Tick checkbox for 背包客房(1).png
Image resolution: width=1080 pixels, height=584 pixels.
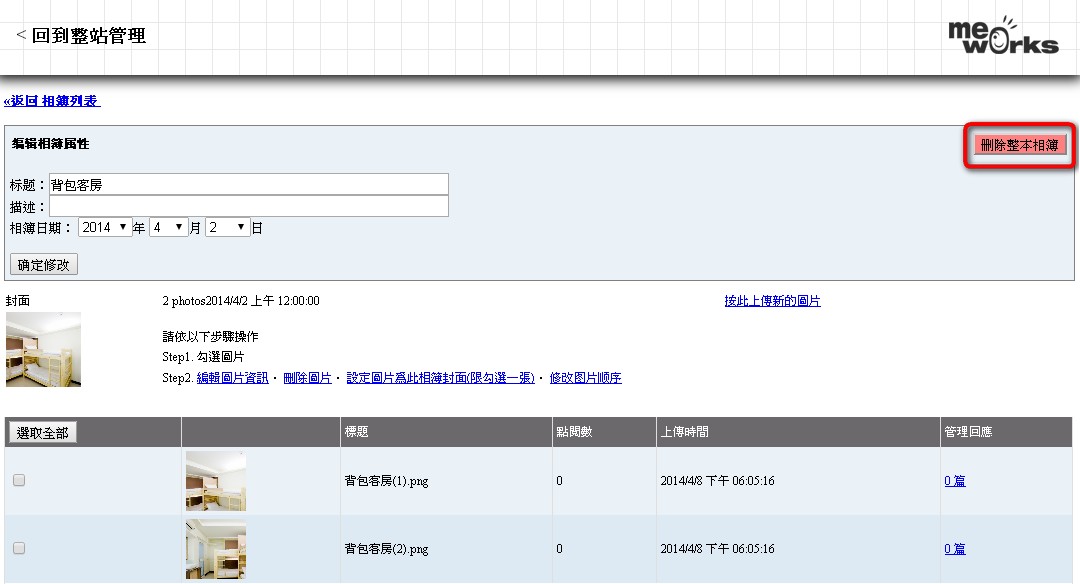point(19,481)
